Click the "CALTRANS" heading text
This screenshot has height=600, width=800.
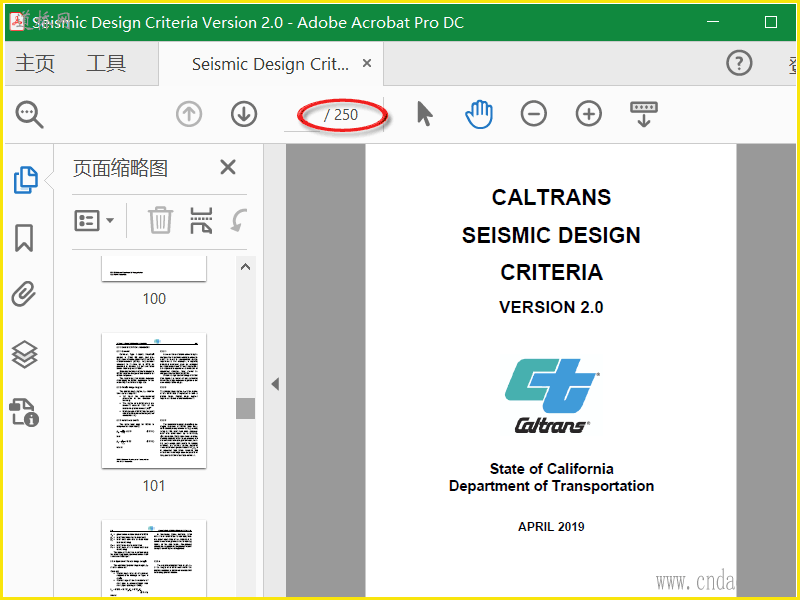tap(551, 197)
